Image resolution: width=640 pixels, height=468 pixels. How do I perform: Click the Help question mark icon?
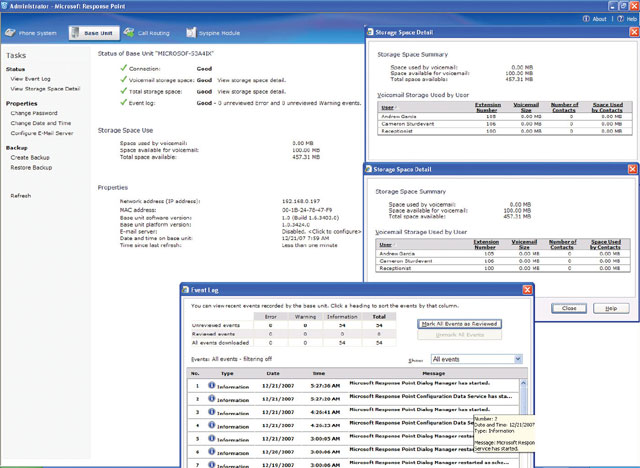620,19
